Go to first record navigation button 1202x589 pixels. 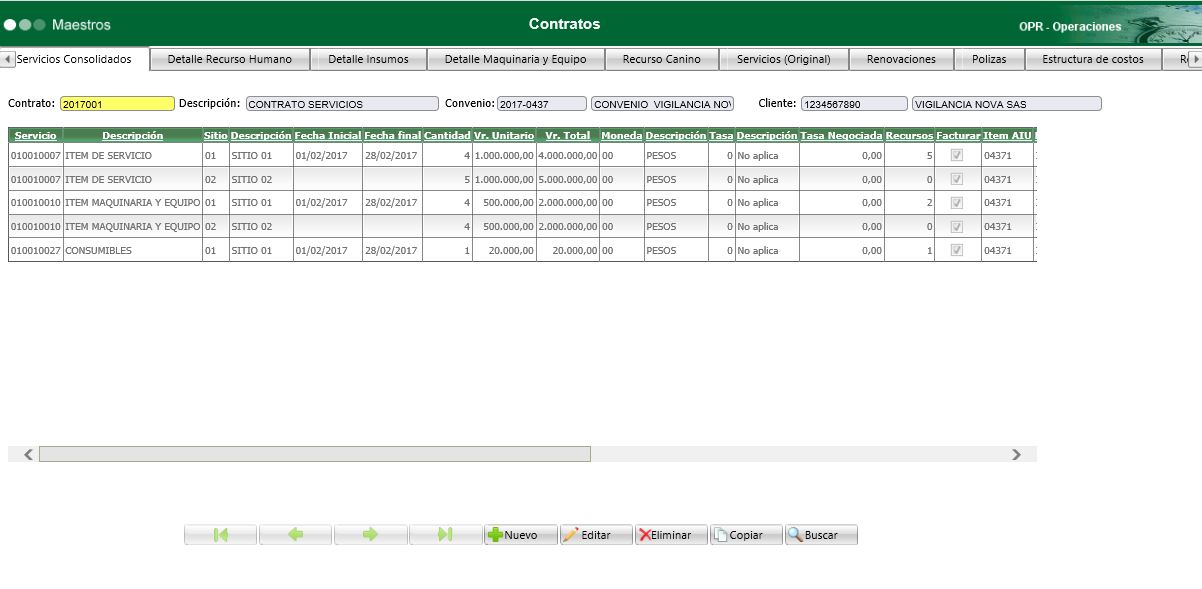click(x=221, y=535)
